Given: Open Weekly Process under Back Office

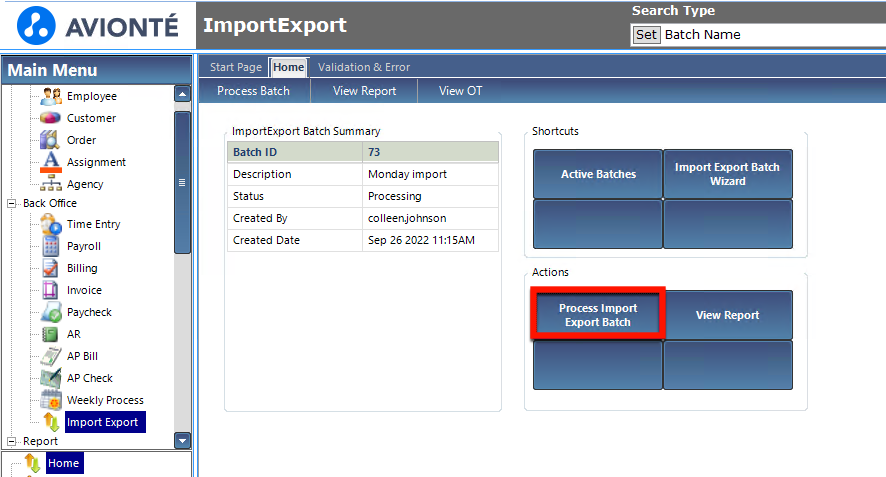Looking at the screenshot, I should [x=105, y=401].
